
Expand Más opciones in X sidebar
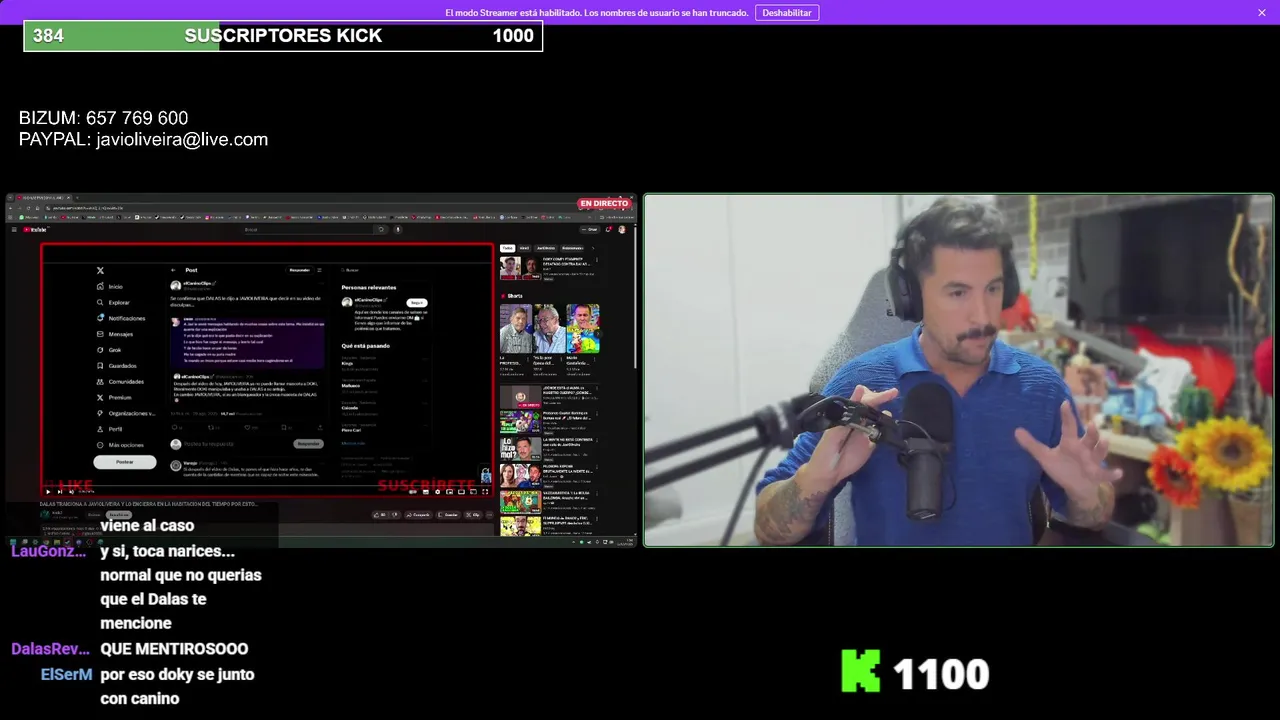coord(120,445)
